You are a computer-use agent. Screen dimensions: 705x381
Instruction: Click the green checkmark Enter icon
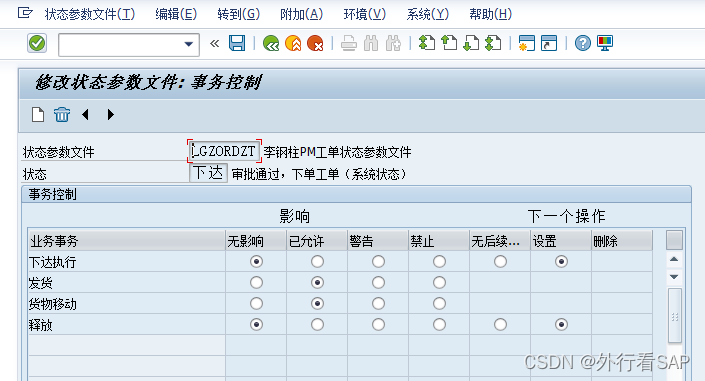[37, 44]
